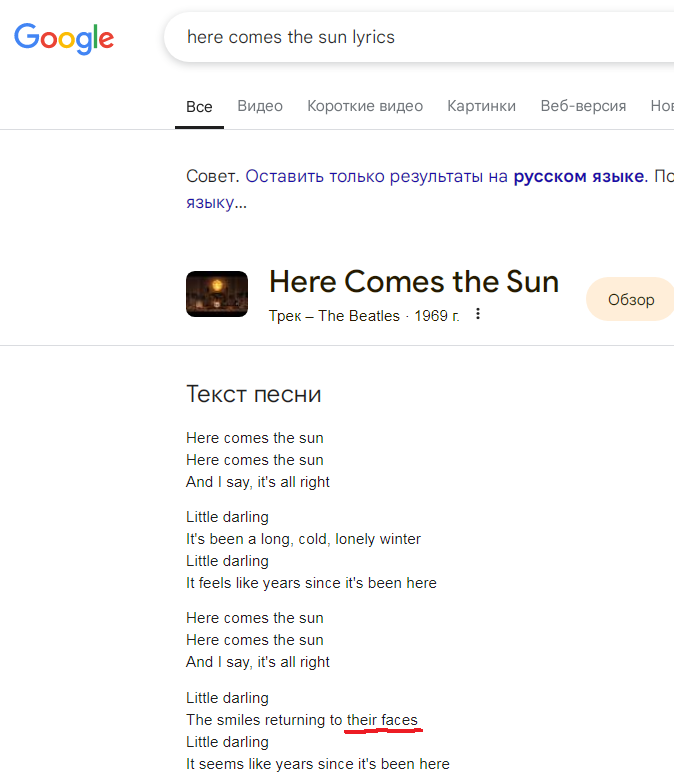Image resolution: width=674 pixels, height=780 pixels.
Task: Switch to the Видео tab
Action: [x=260, y=106]
